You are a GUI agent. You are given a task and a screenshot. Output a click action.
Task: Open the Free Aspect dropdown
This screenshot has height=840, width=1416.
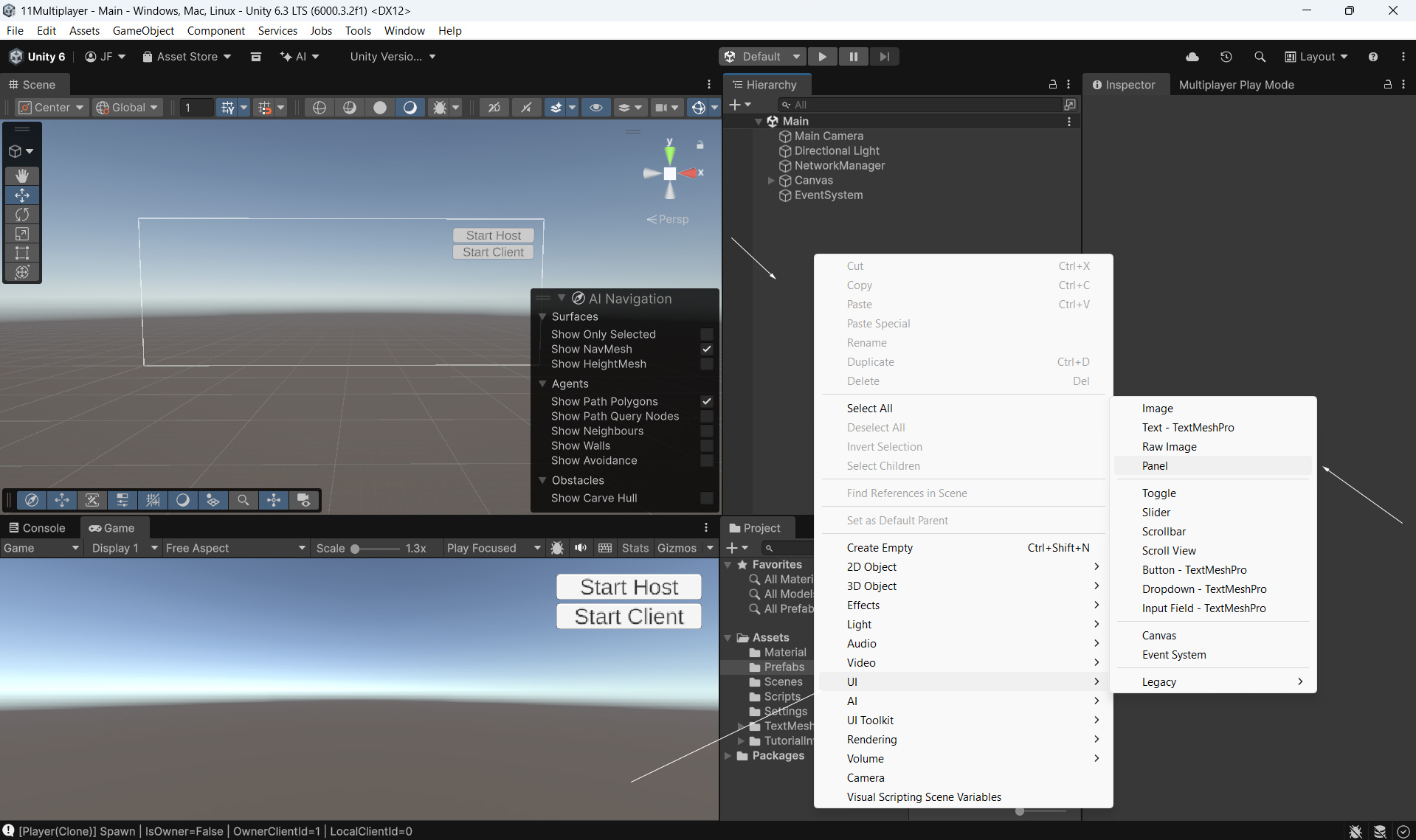tap(235, 548)
